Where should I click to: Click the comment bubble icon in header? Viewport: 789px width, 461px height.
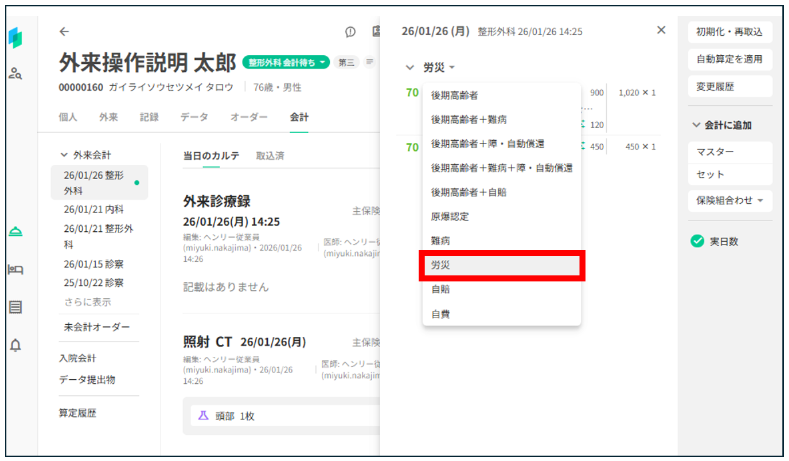pyautogui.click(x=350, y=32)
